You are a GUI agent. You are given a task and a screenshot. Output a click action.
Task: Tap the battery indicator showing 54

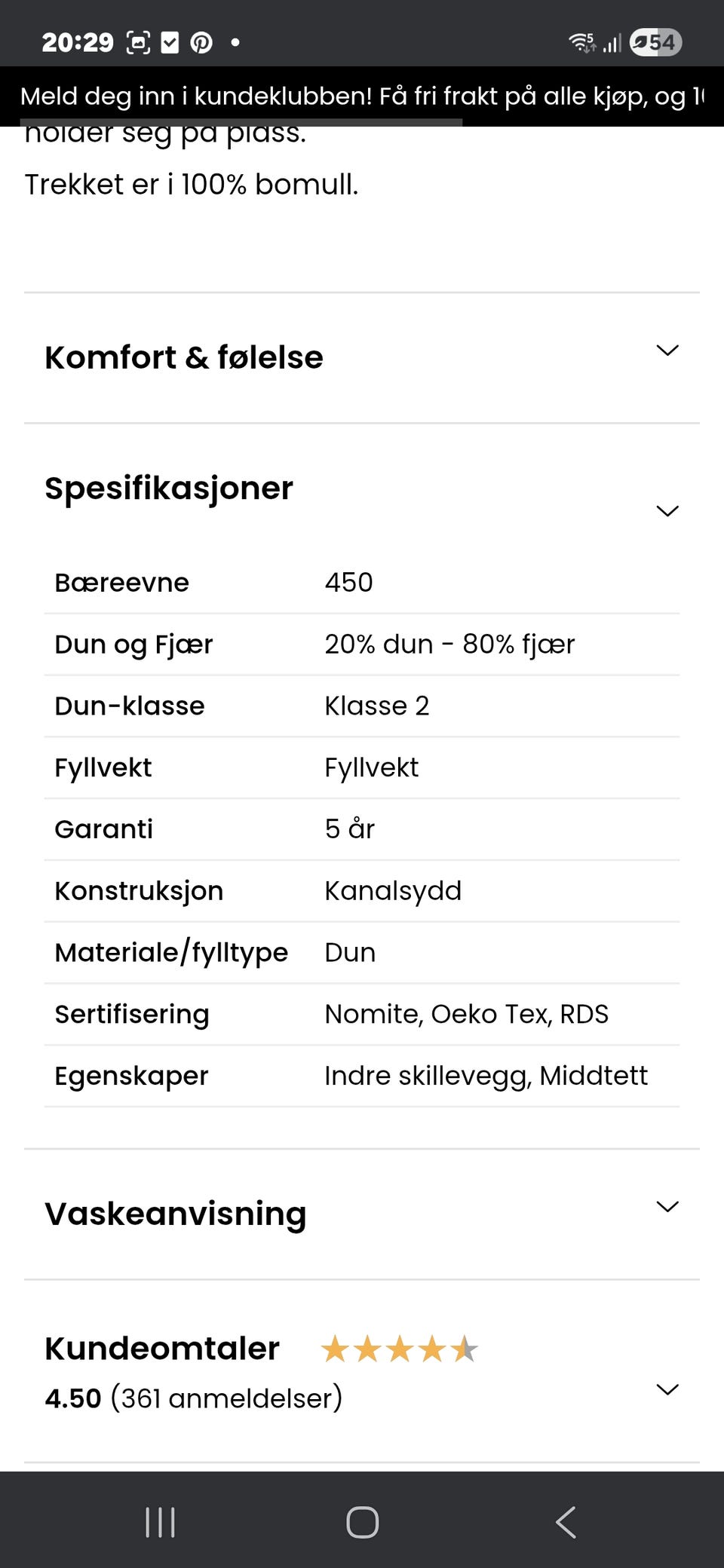click(x=655, y=43)
